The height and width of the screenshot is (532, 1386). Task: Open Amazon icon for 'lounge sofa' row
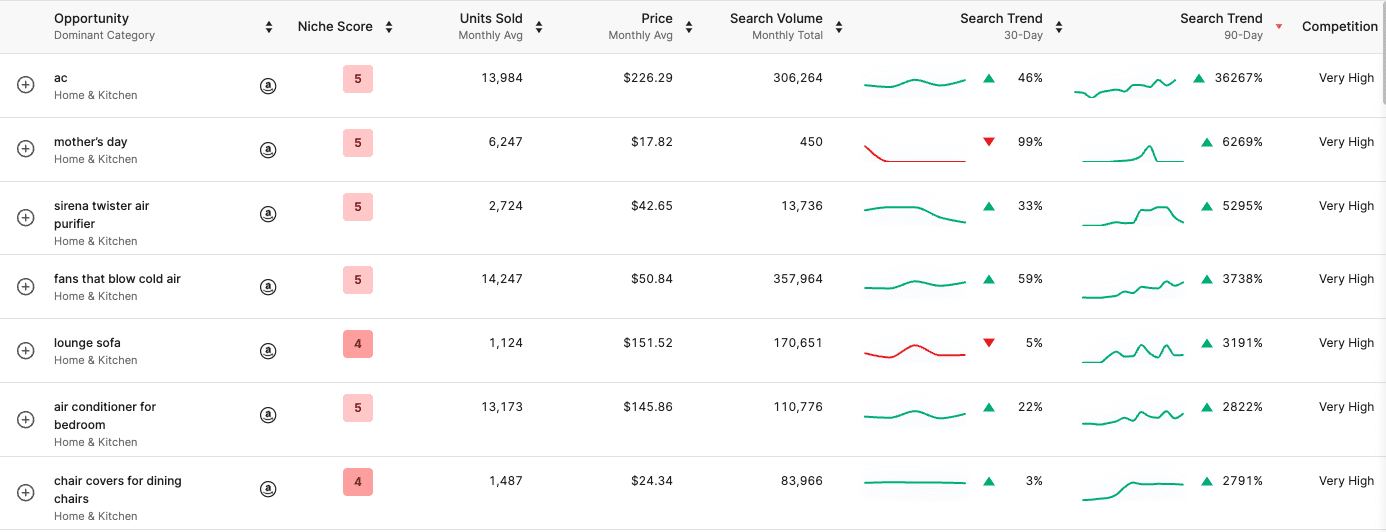268,351
